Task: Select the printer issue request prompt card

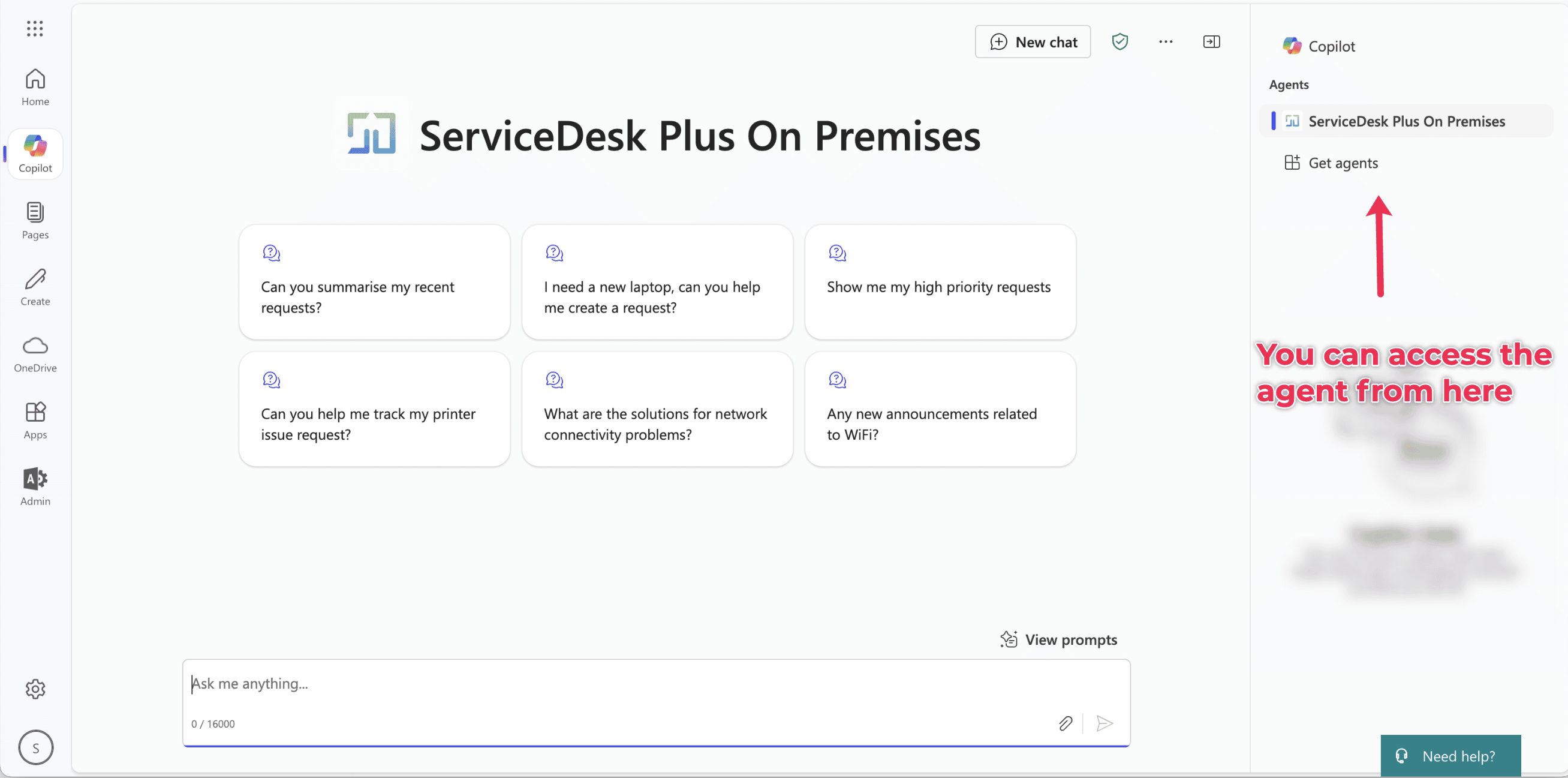Action: point(374,409)
